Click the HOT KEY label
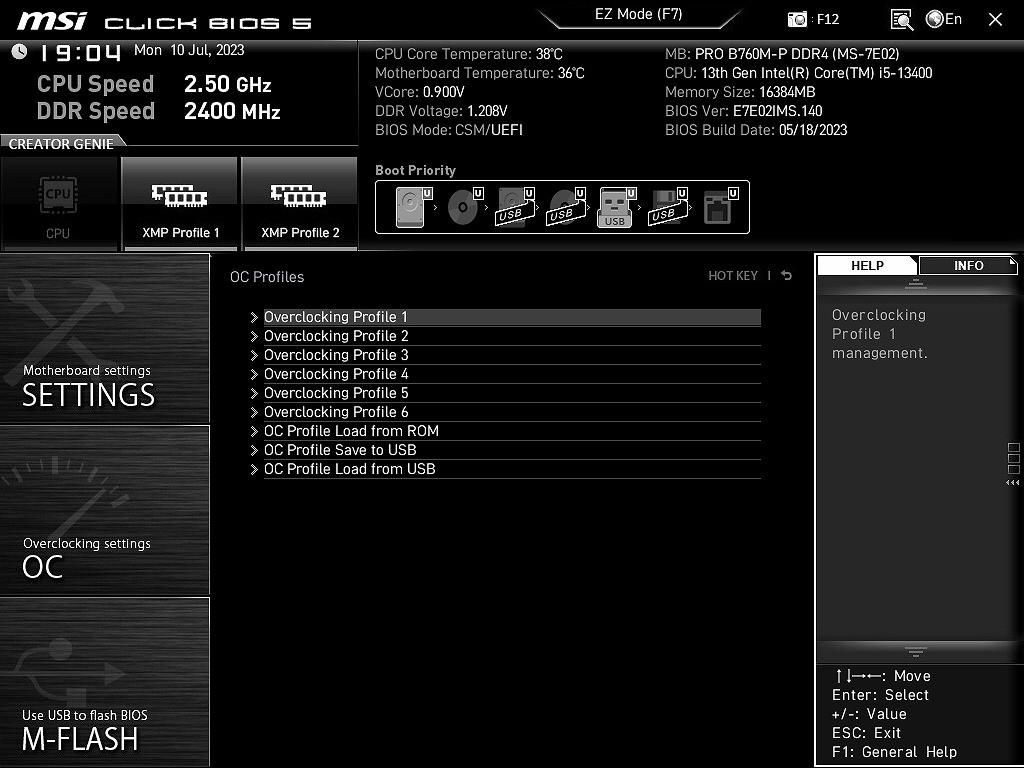The height and width of the screenshot is (768, 1024). (733, 276)
